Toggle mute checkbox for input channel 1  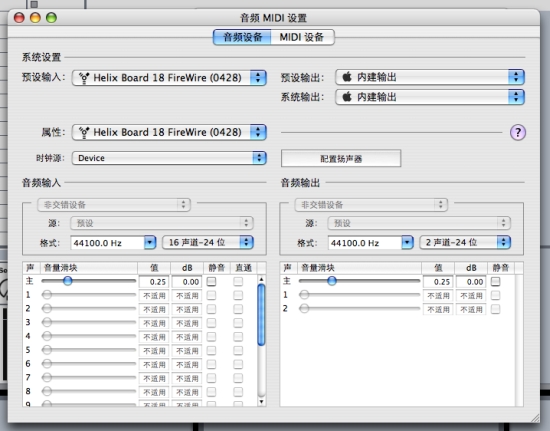(x=212, y=295)
